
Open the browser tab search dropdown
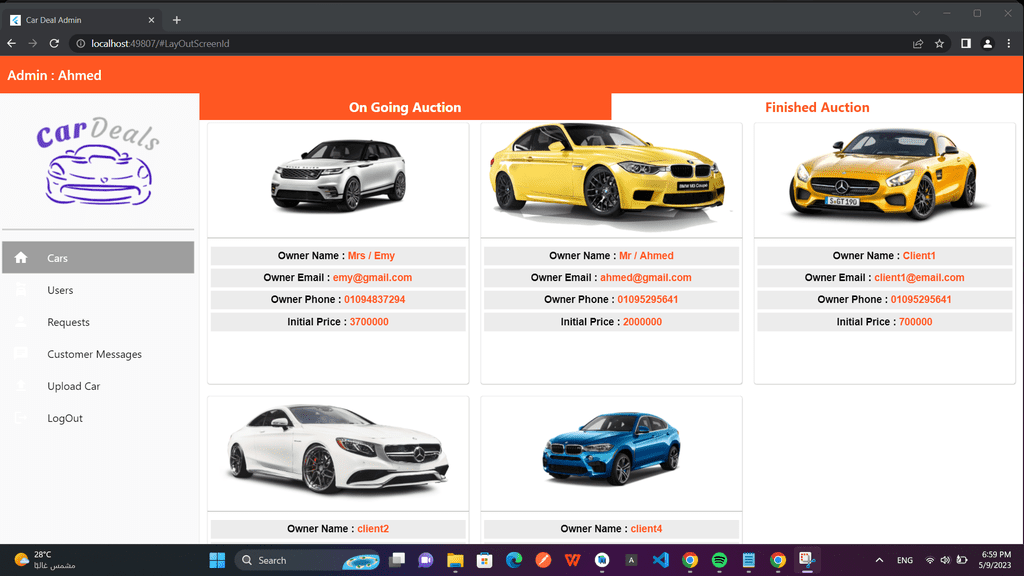(x=916, y=13)
